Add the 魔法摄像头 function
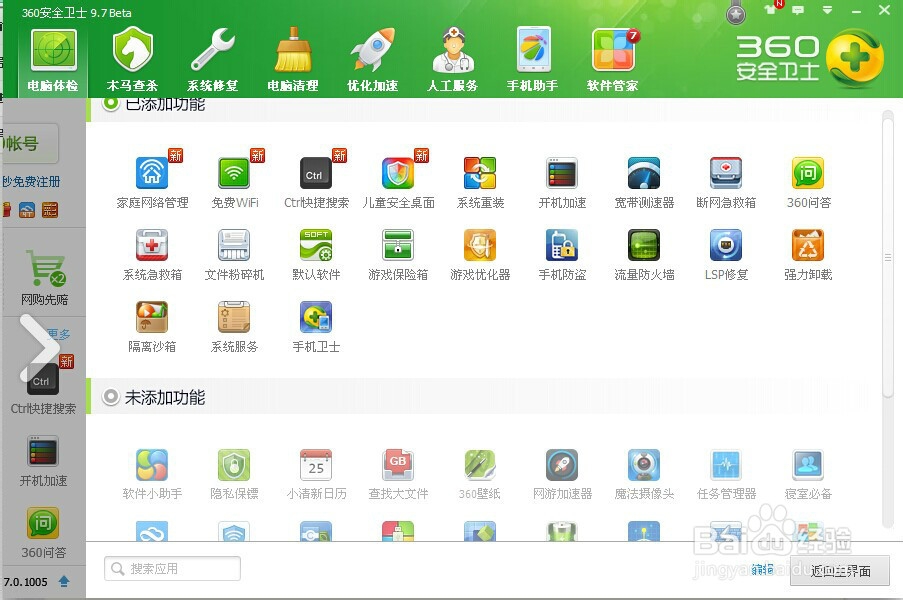The width and height of the screenshot is (903, 600). click(644, 474)
